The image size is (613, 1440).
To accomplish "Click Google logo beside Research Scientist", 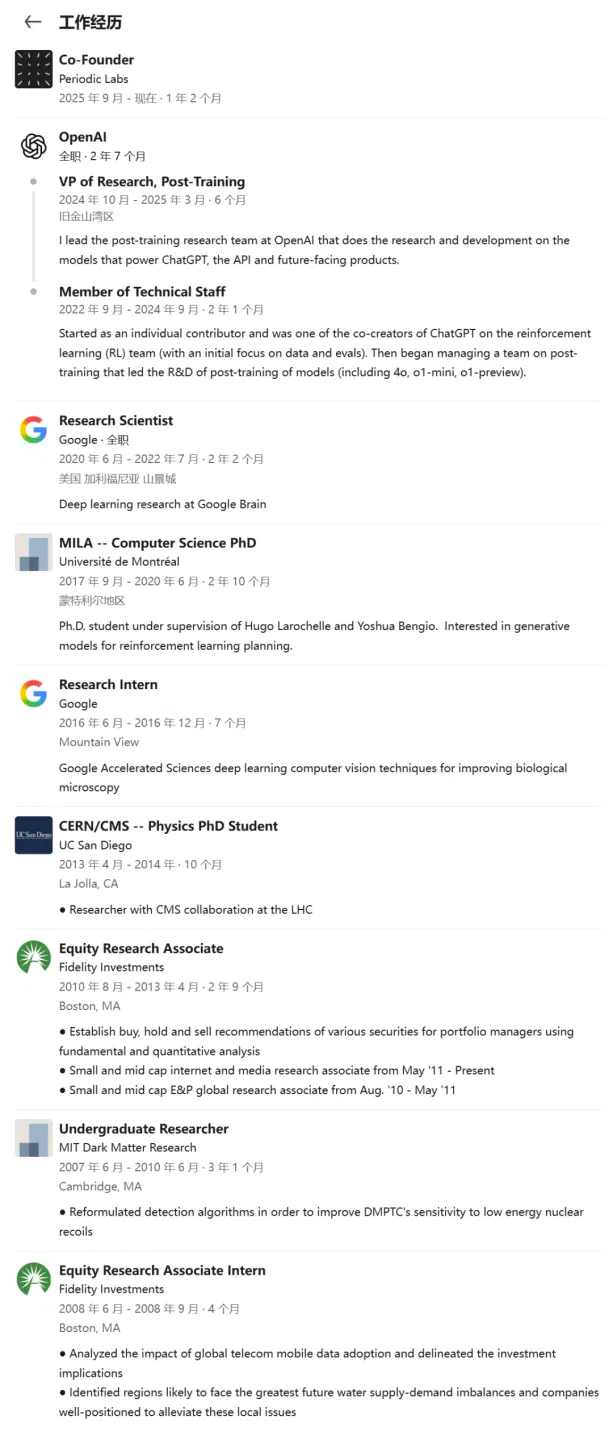I will pyautogui.click(x=34, y=430).
